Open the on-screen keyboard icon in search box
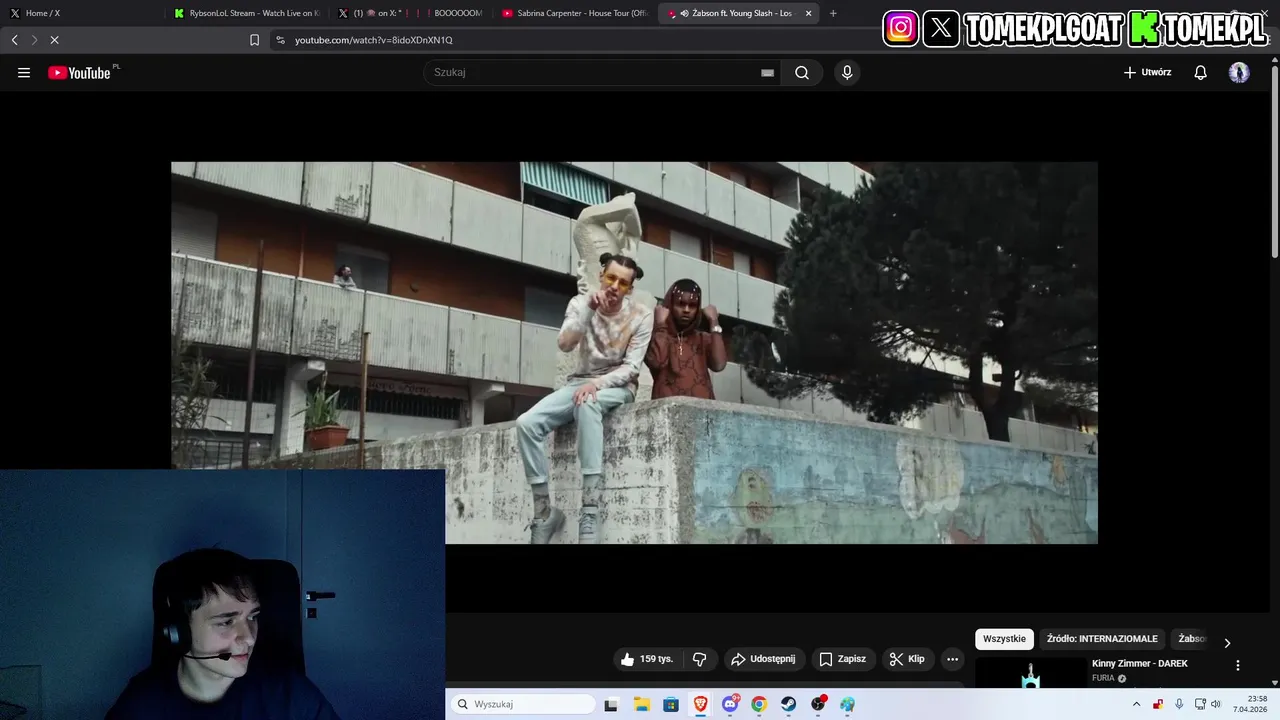 [x=767, y=72]
